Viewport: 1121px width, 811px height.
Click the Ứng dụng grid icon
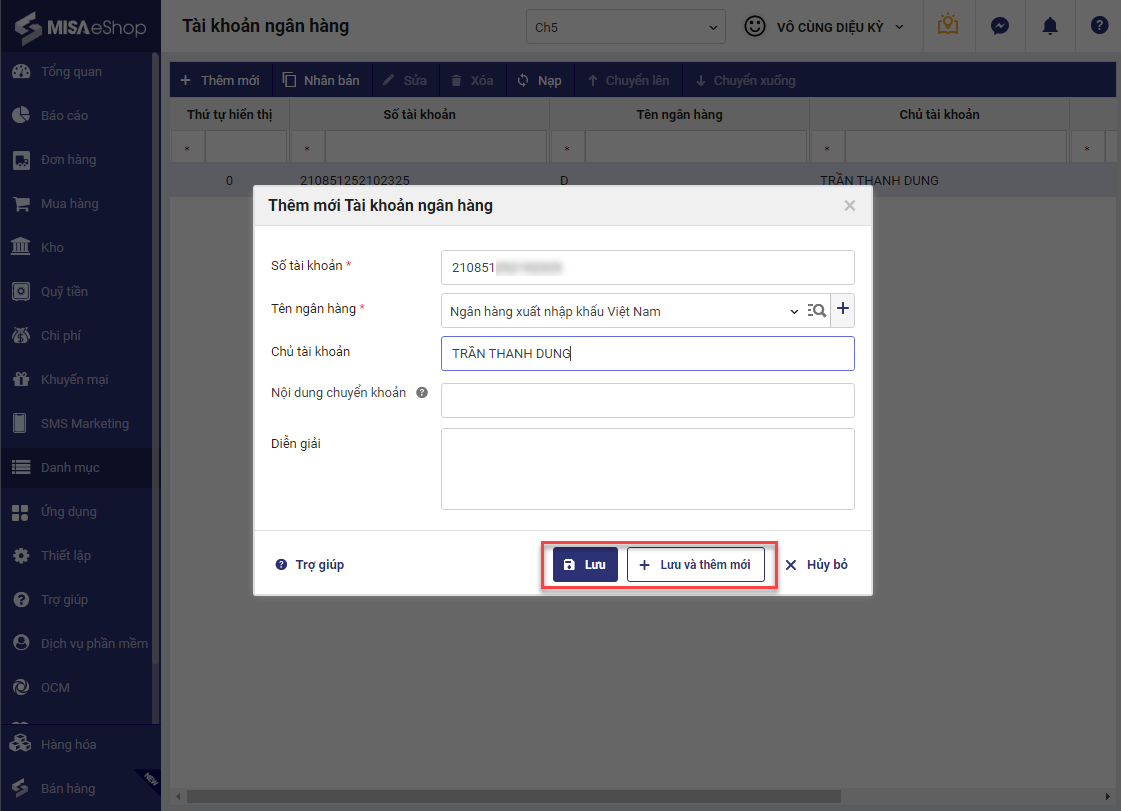coord(21,512)
